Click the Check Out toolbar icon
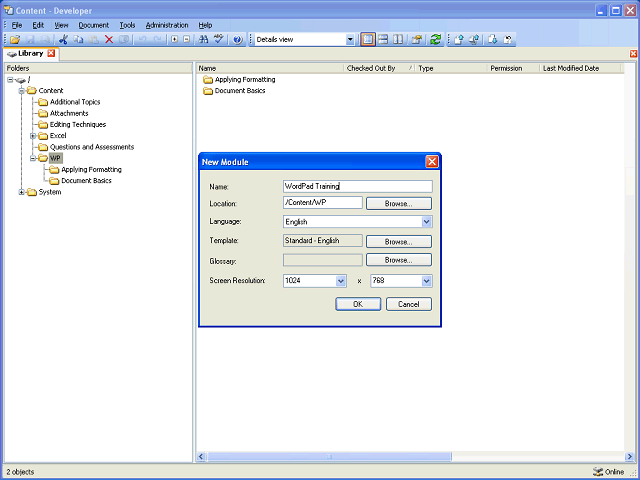 493,40
